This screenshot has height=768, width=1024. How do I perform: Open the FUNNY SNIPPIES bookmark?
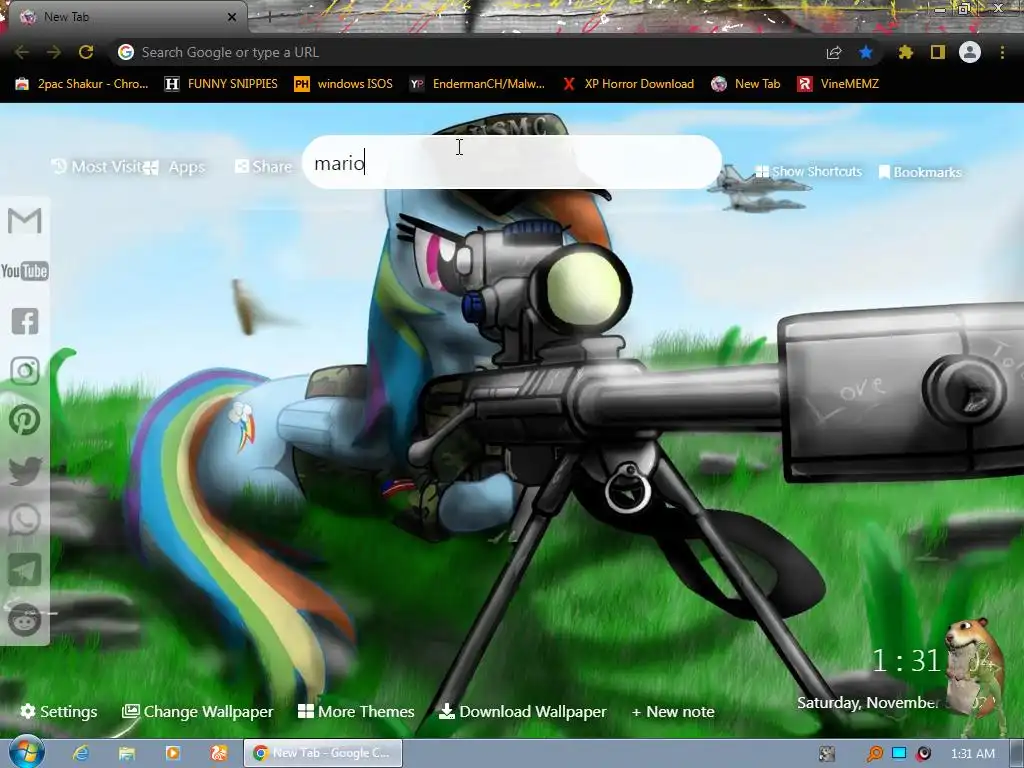pos(221,84)
